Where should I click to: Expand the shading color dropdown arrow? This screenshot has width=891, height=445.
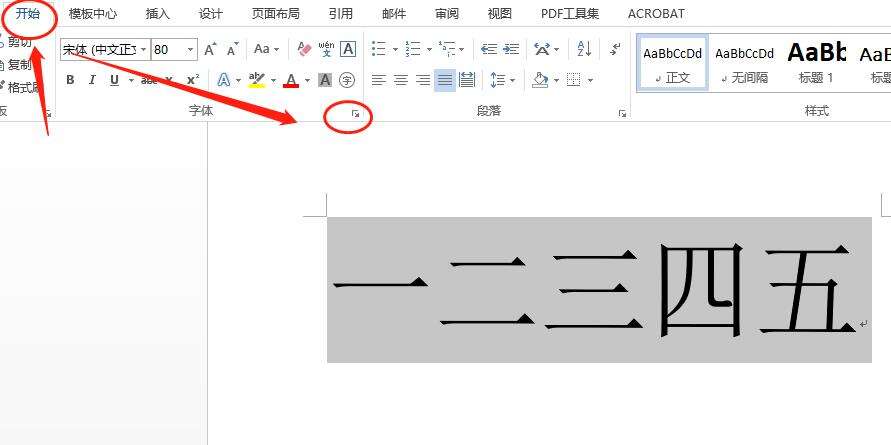[x=556, y=80]
